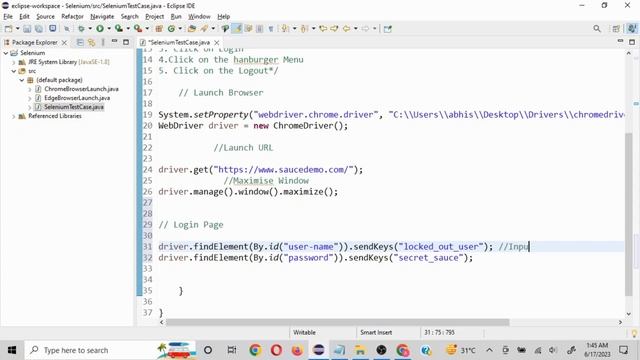
Task: Select the SeleniumTestCase.java editor tab
Action: (179, 42)
